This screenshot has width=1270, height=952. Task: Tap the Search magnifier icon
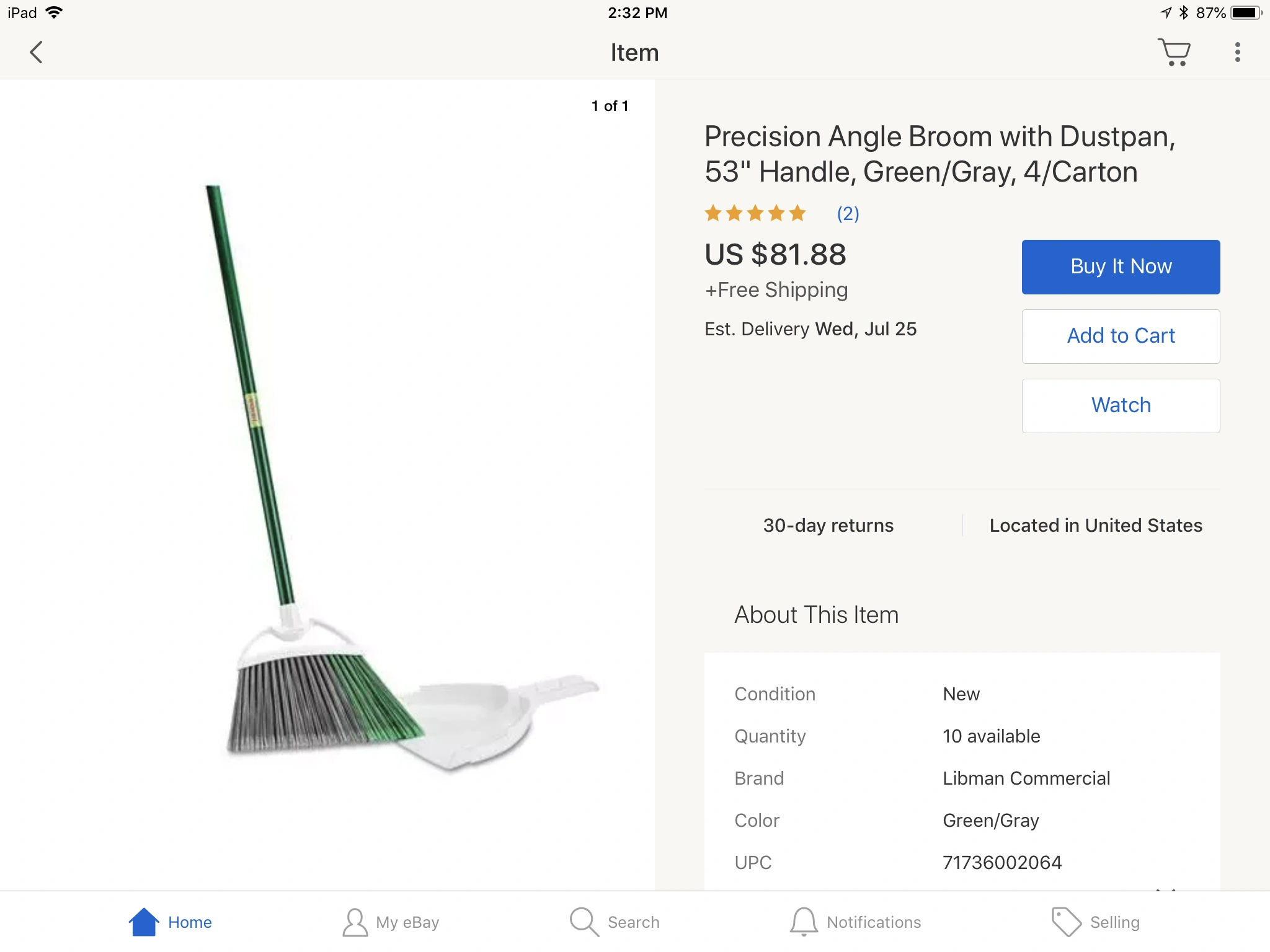pyautogui.click(x=584, y=922)
